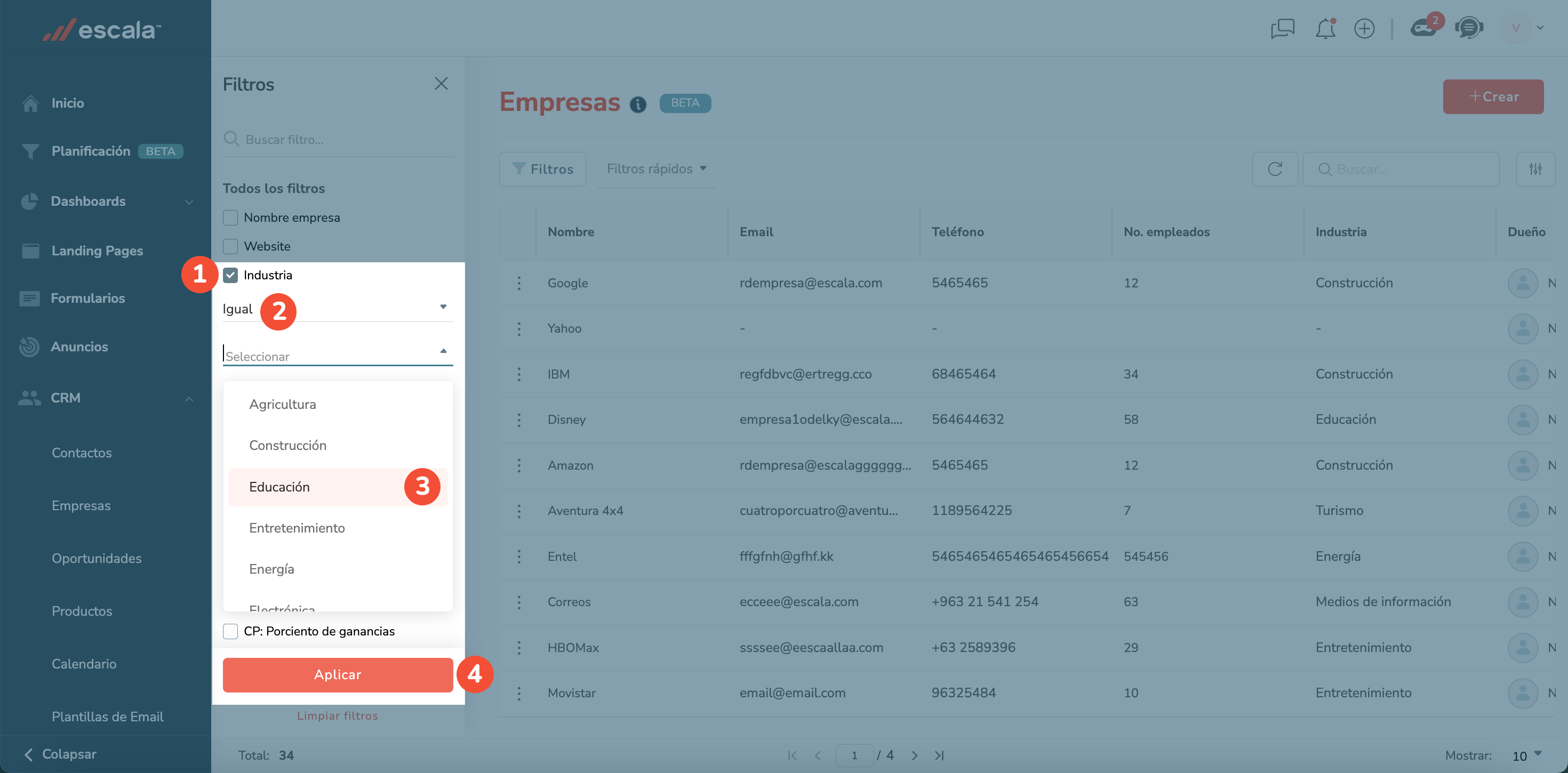Open row options for Google

coord(518,283)
